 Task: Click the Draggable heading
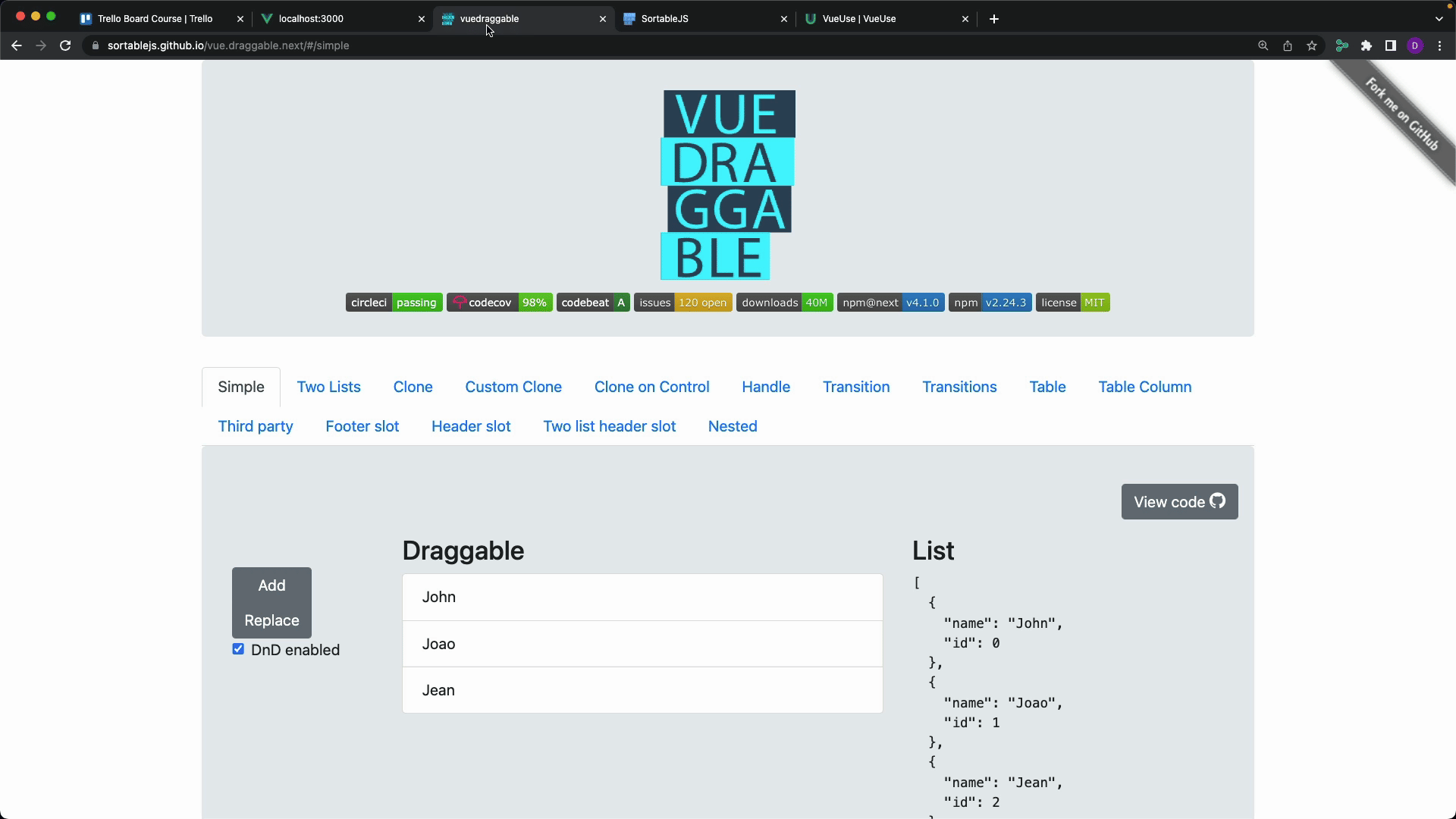point(463,551)
